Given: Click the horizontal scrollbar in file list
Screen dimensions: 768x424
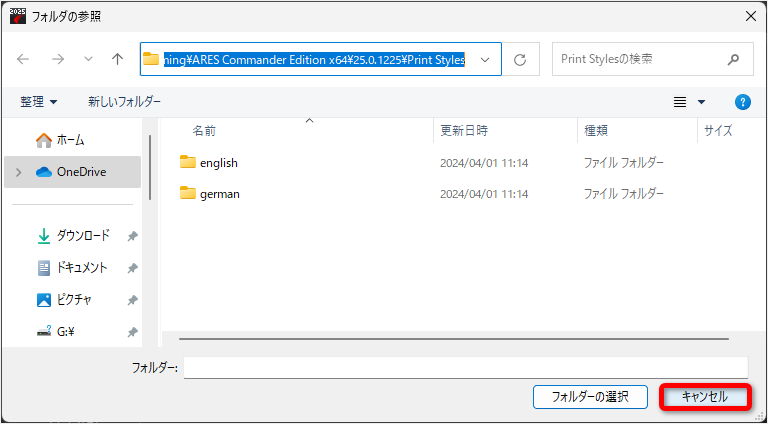Looking at the screenshot, I should point(454,339).
